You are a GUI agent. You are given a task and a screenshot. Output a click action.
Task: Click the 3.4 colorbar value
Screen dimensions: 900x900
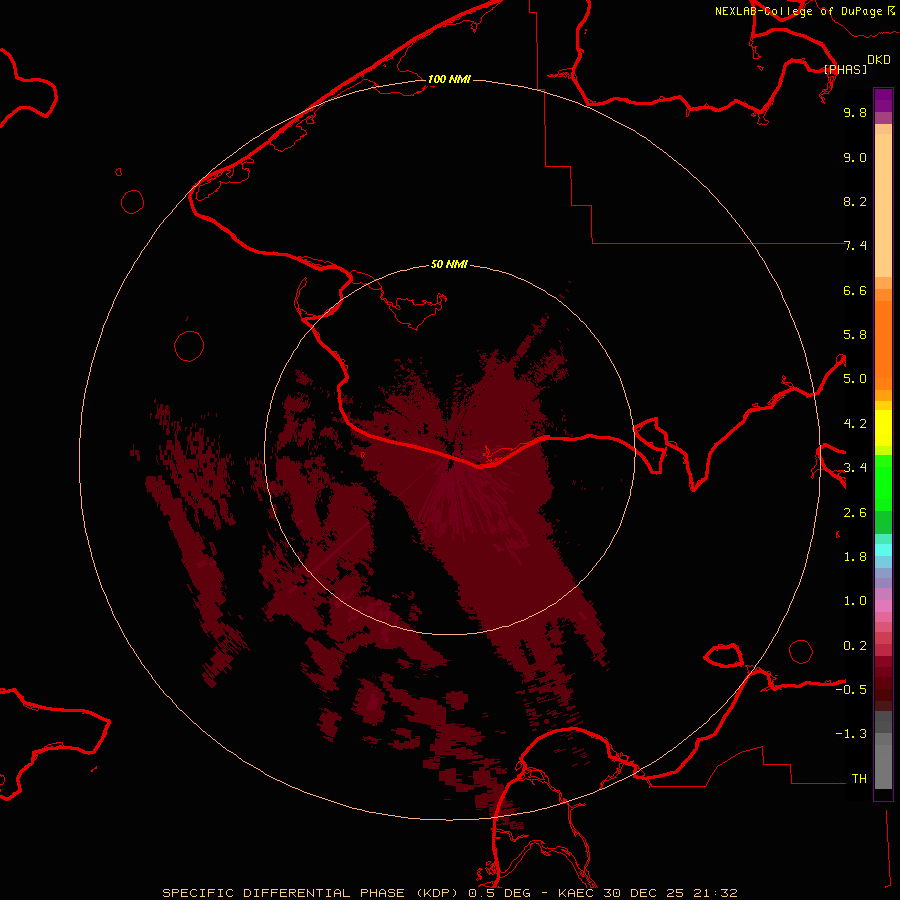click(855, 468)
